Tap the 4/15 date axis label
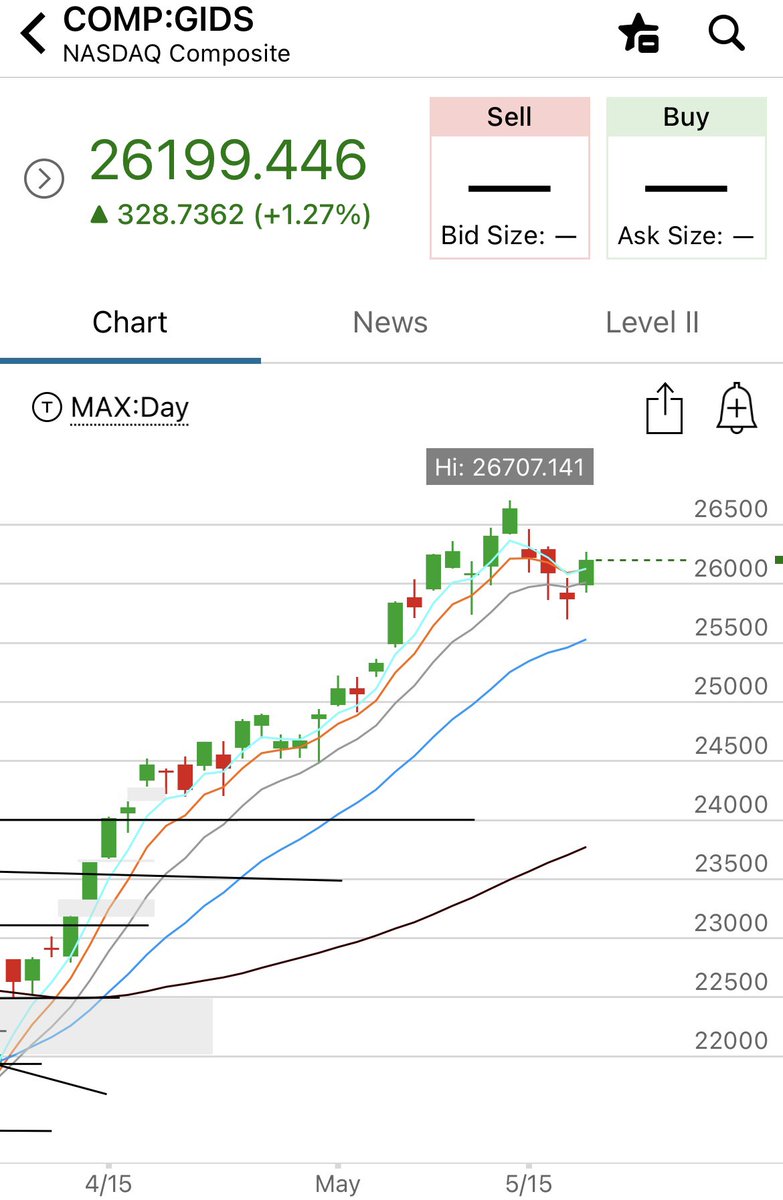 pos(108,1184)
